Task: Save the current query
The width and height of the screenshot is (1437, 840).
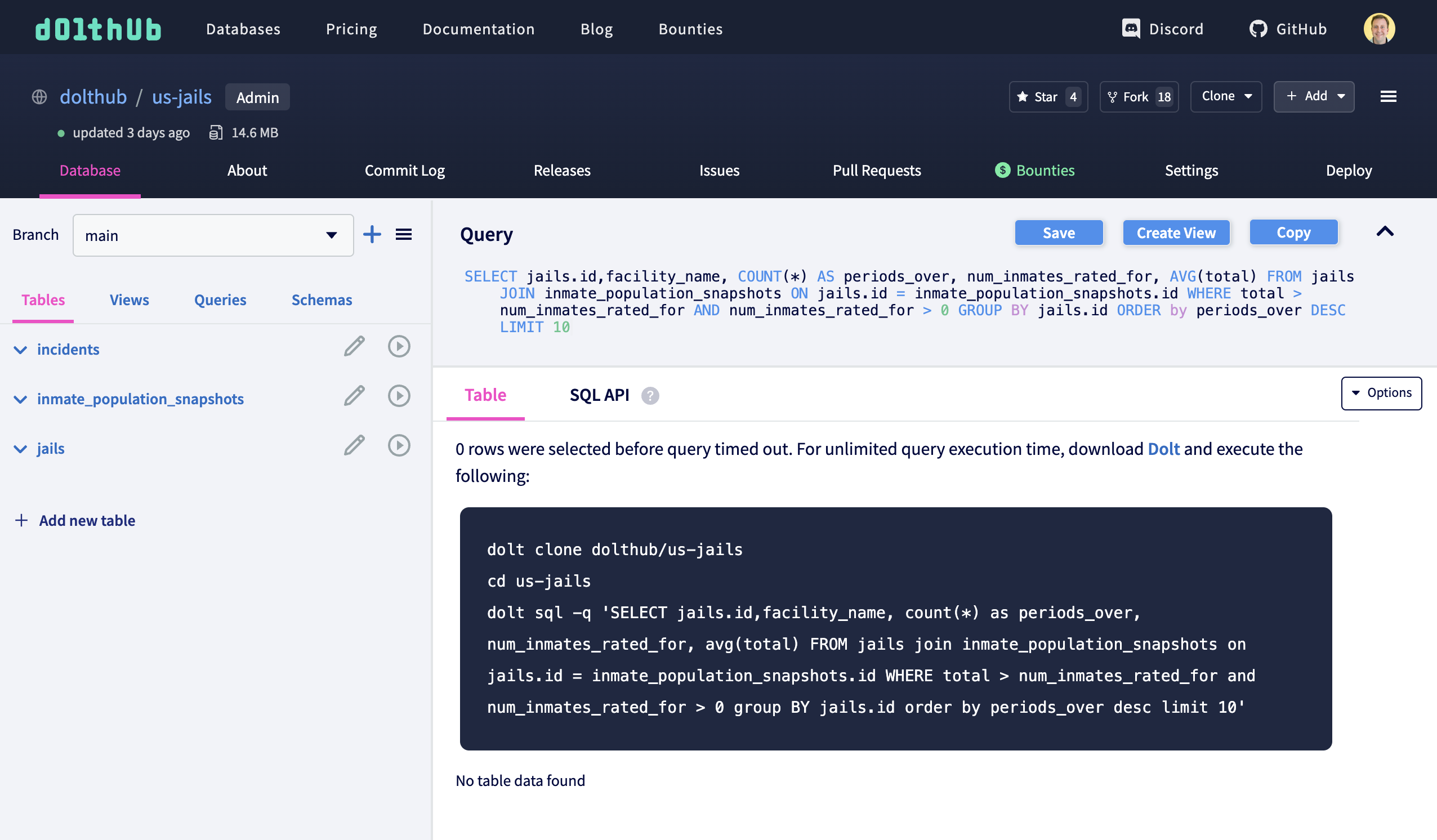Action: tap(1059, 233)
